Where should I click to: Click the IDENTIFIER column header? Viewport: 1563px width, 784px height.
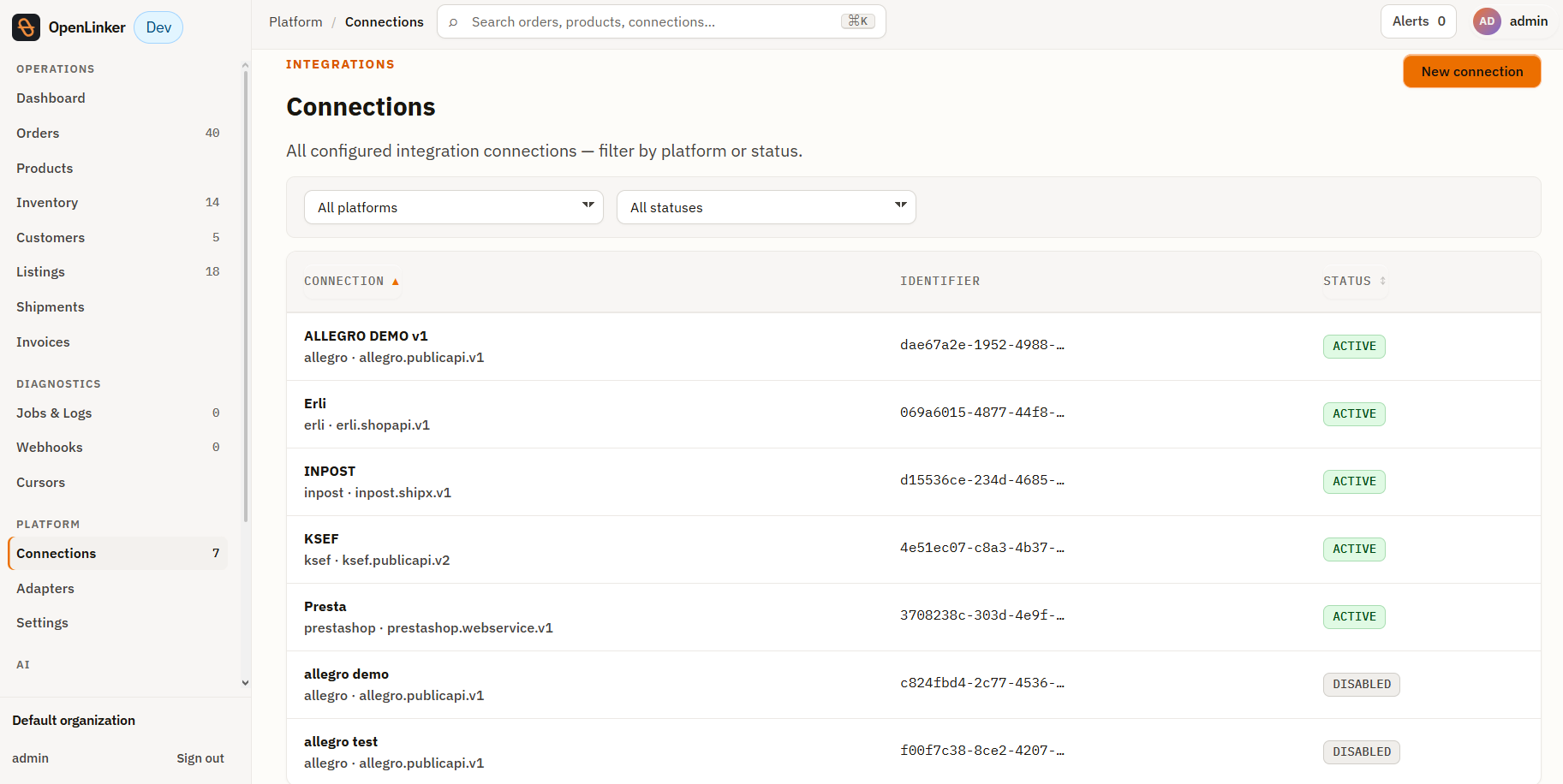click(940, 282)
